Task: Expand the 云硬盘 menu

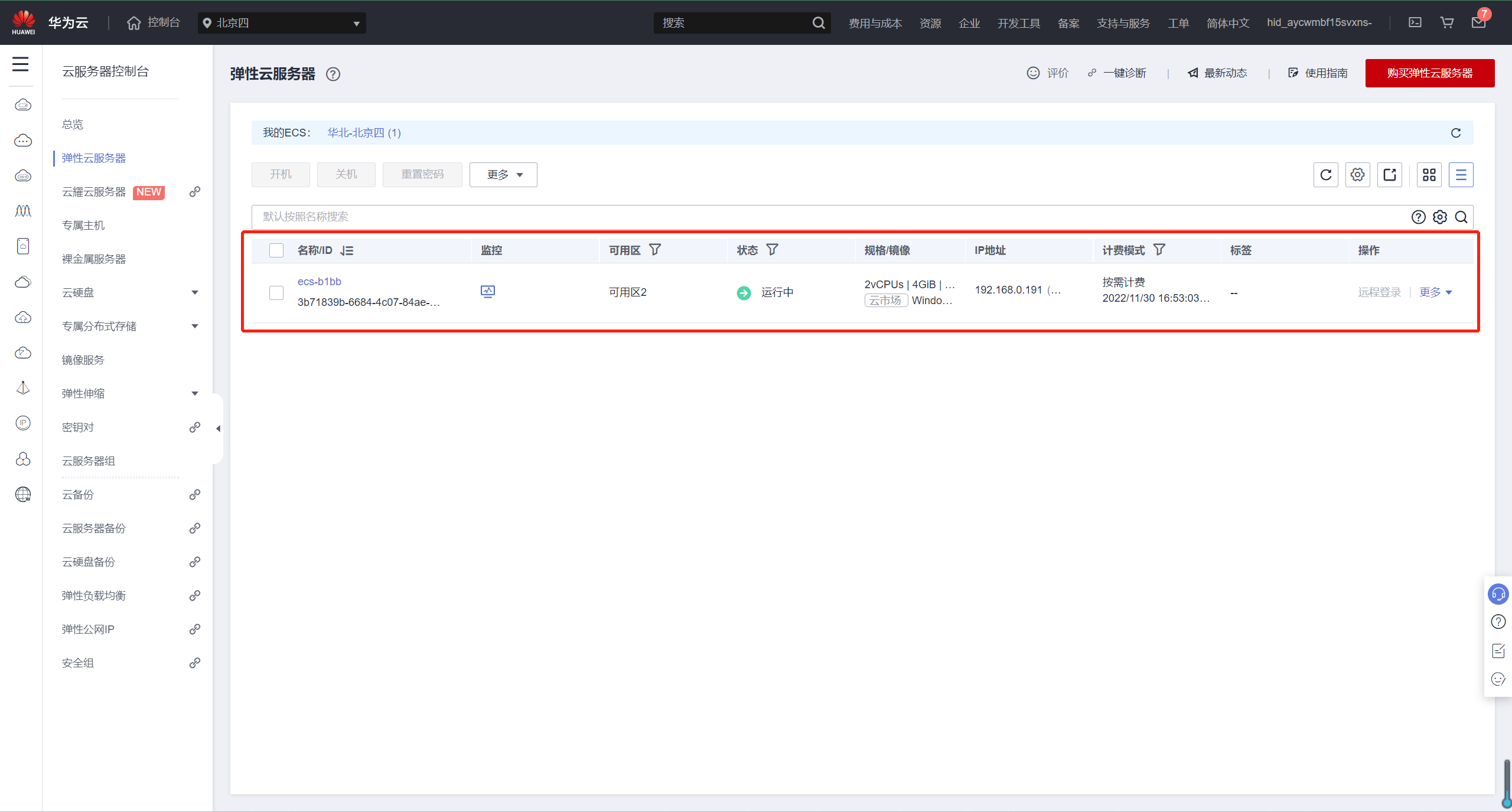Action: (195, 292)
